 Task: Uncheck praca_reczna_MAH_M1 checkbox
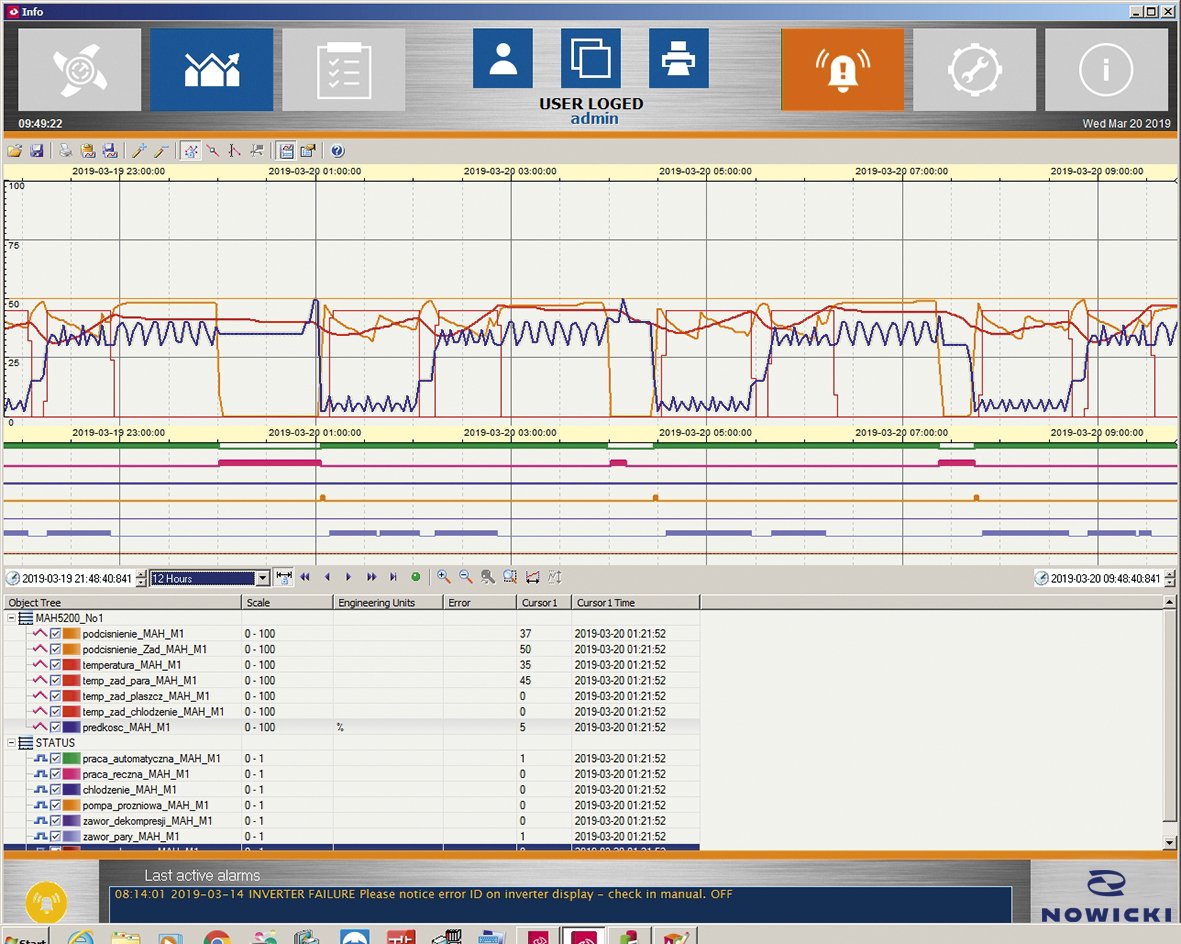[56, 774]
